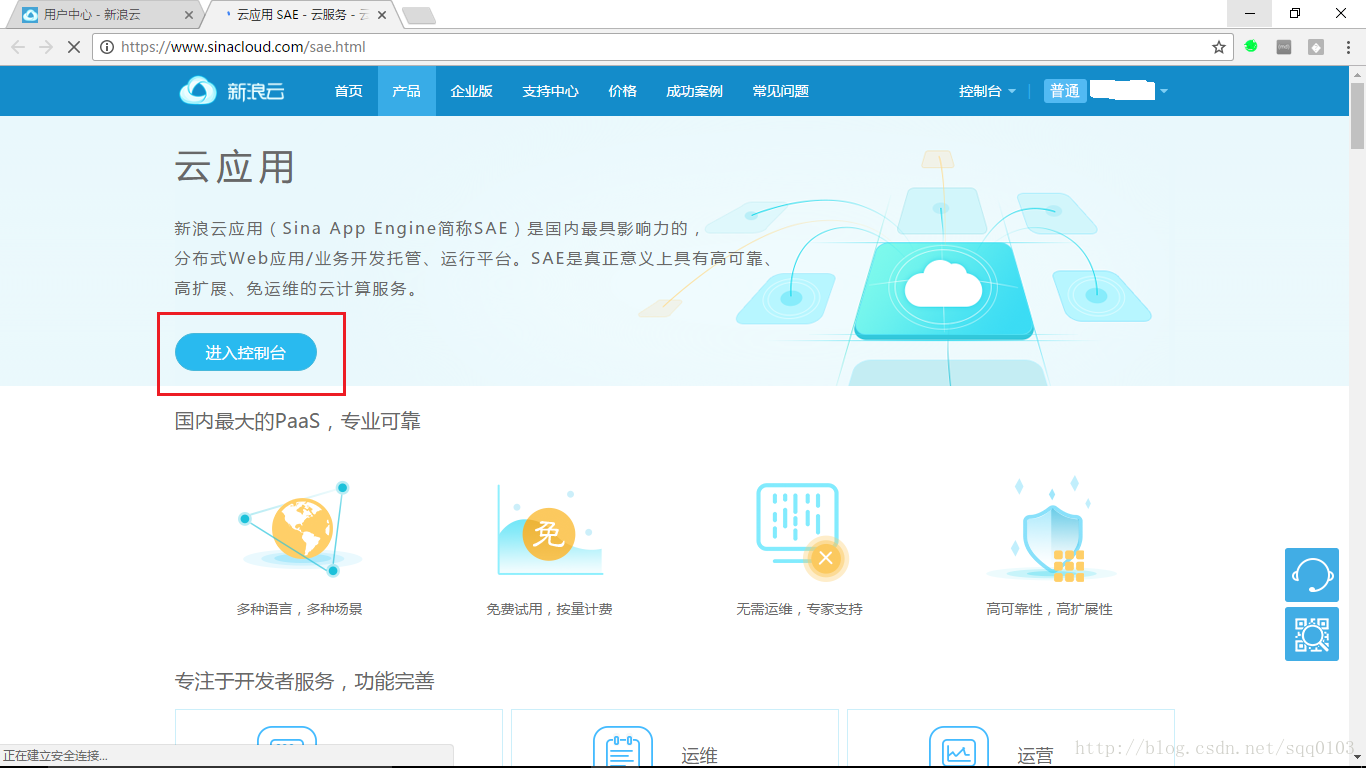Click the 新浪云 logo in header
The height and width of the screenshot is (768, 1366).
232,91
